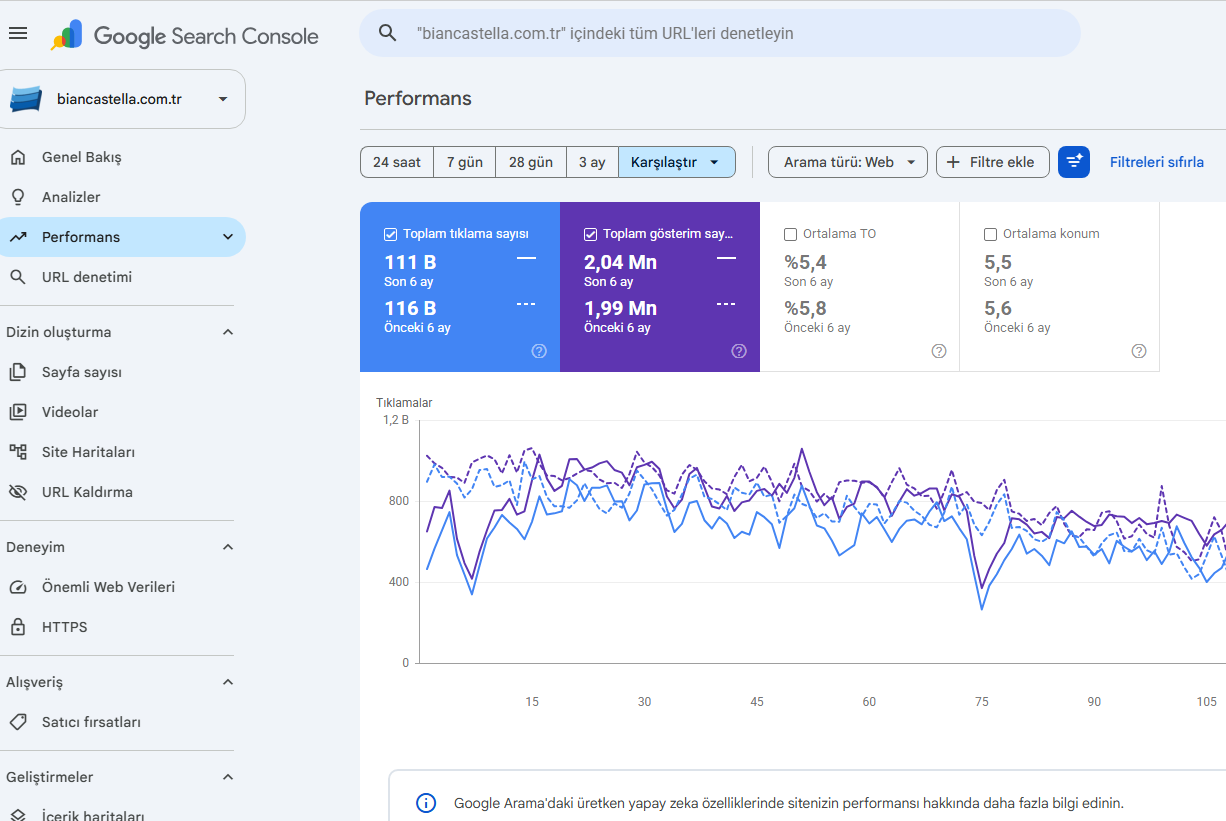Click the biancastella.com.tr property favicon
The height and width of the screenshot is (821, 1226).
(x=26, y=99)
